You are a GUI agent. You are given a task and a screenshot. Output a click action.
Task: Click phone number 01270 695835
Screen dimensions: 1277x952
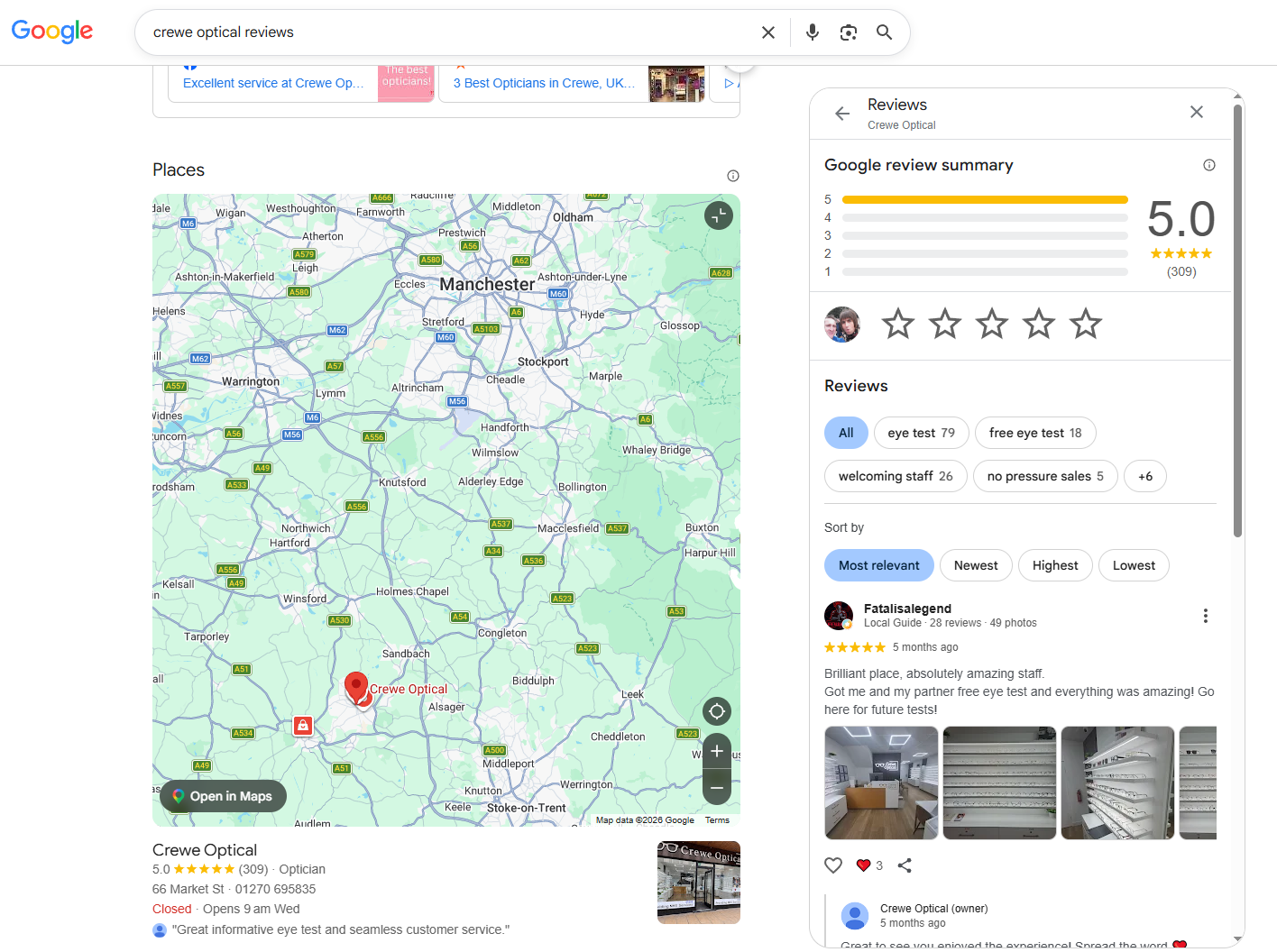tap(275, 889)
